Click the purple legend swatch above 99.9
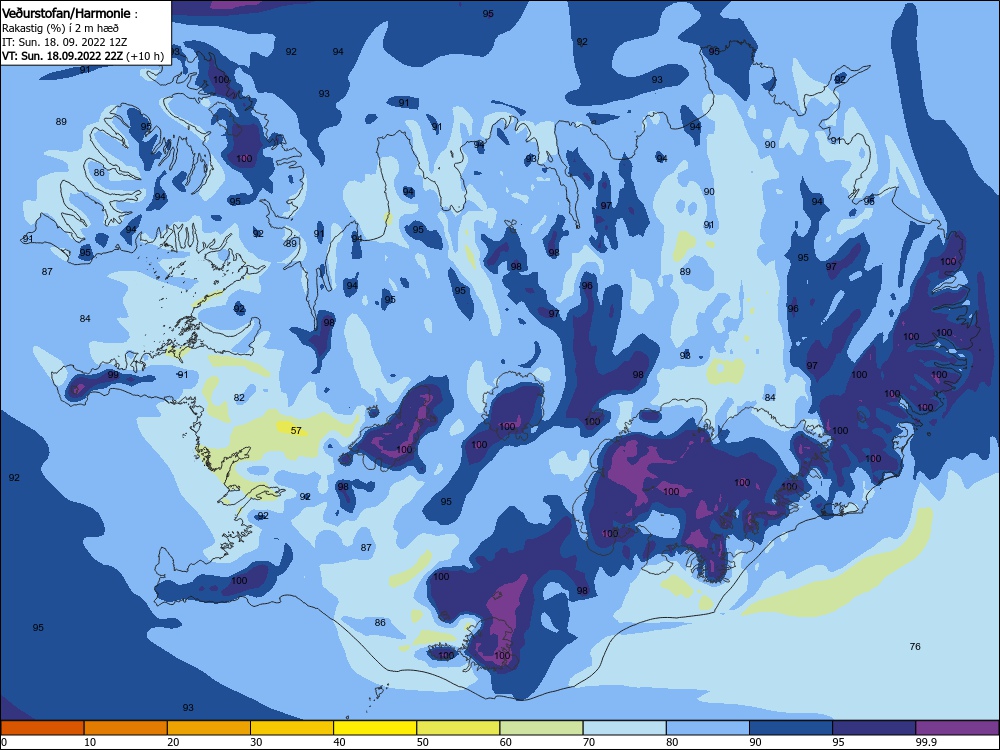This screenshot has width=1000, height=750. (957, 728)
